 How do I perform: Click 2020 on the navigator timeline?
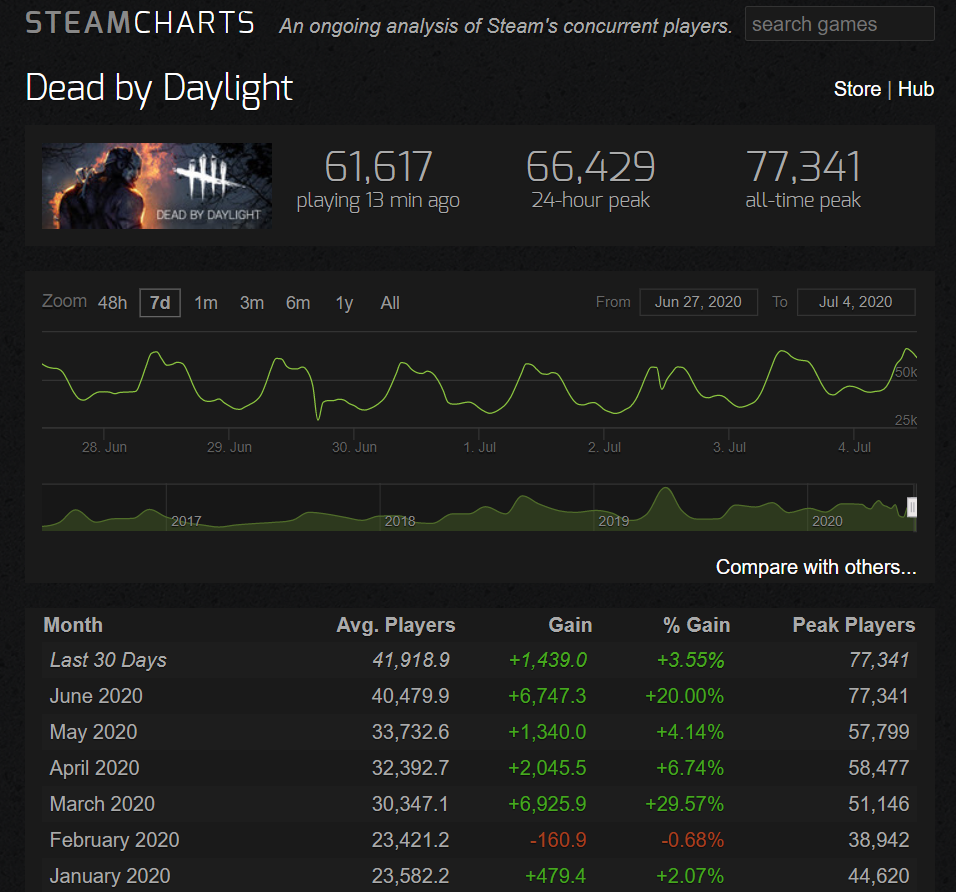[827, 521]
